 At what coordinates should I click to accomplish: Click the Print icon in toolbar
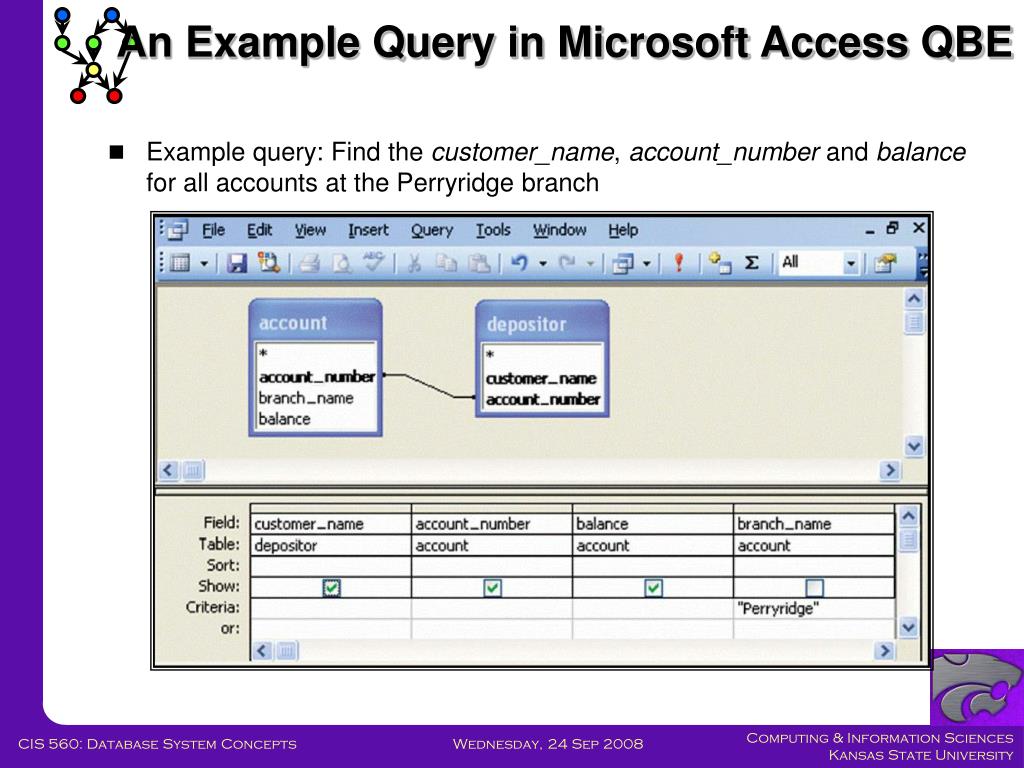[x=308, y=263]
